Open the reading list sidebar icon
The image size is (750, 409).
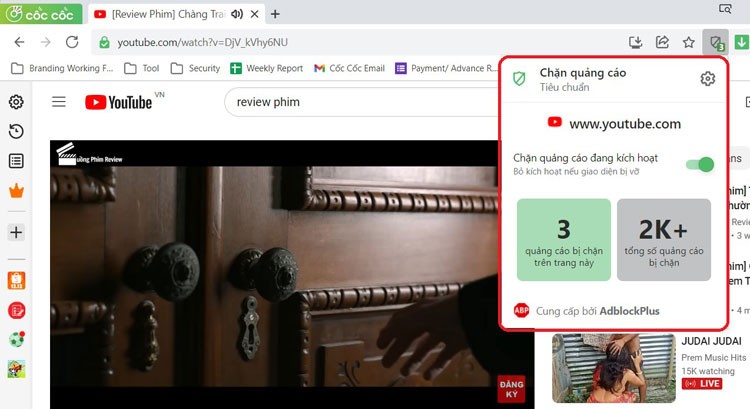(x=16, y=161)
